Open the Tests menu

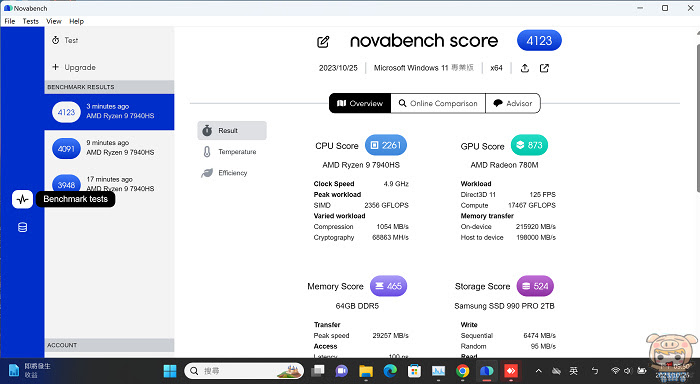click(30, 21)
